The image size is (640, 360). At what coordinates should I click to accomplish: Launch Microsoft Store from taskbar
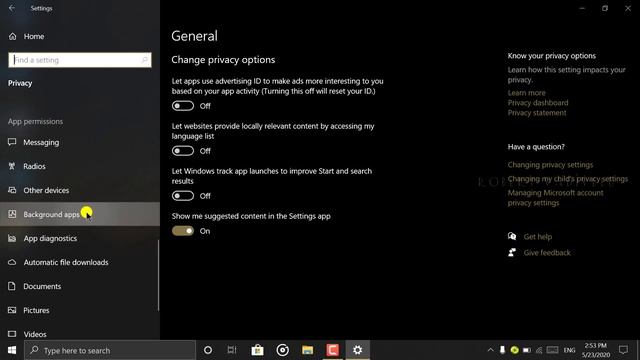(x=257, y=350)
